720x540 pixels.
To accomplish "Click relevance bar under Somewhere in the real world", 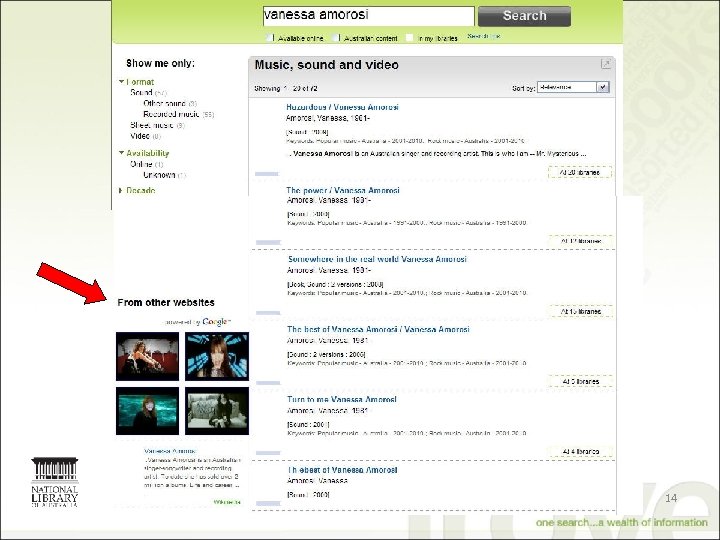I will point(268,313).
